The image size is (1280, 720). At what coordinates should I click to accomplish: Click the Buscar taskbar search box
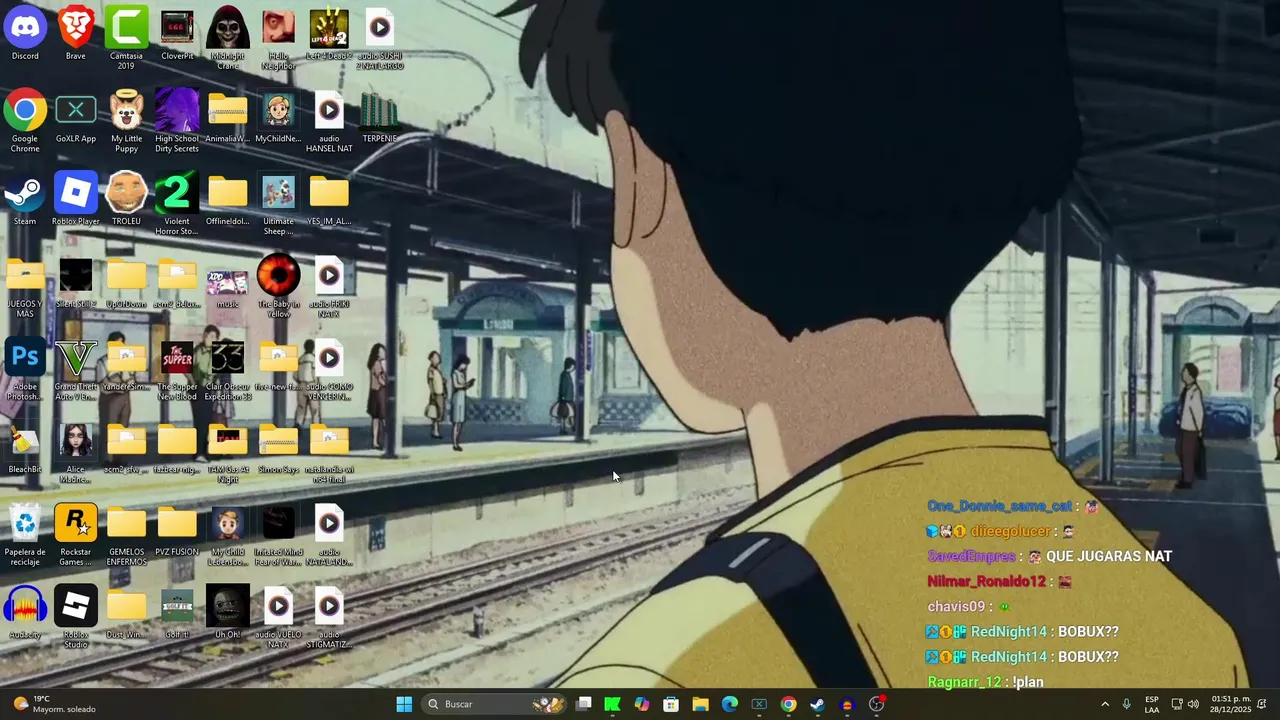495,704
